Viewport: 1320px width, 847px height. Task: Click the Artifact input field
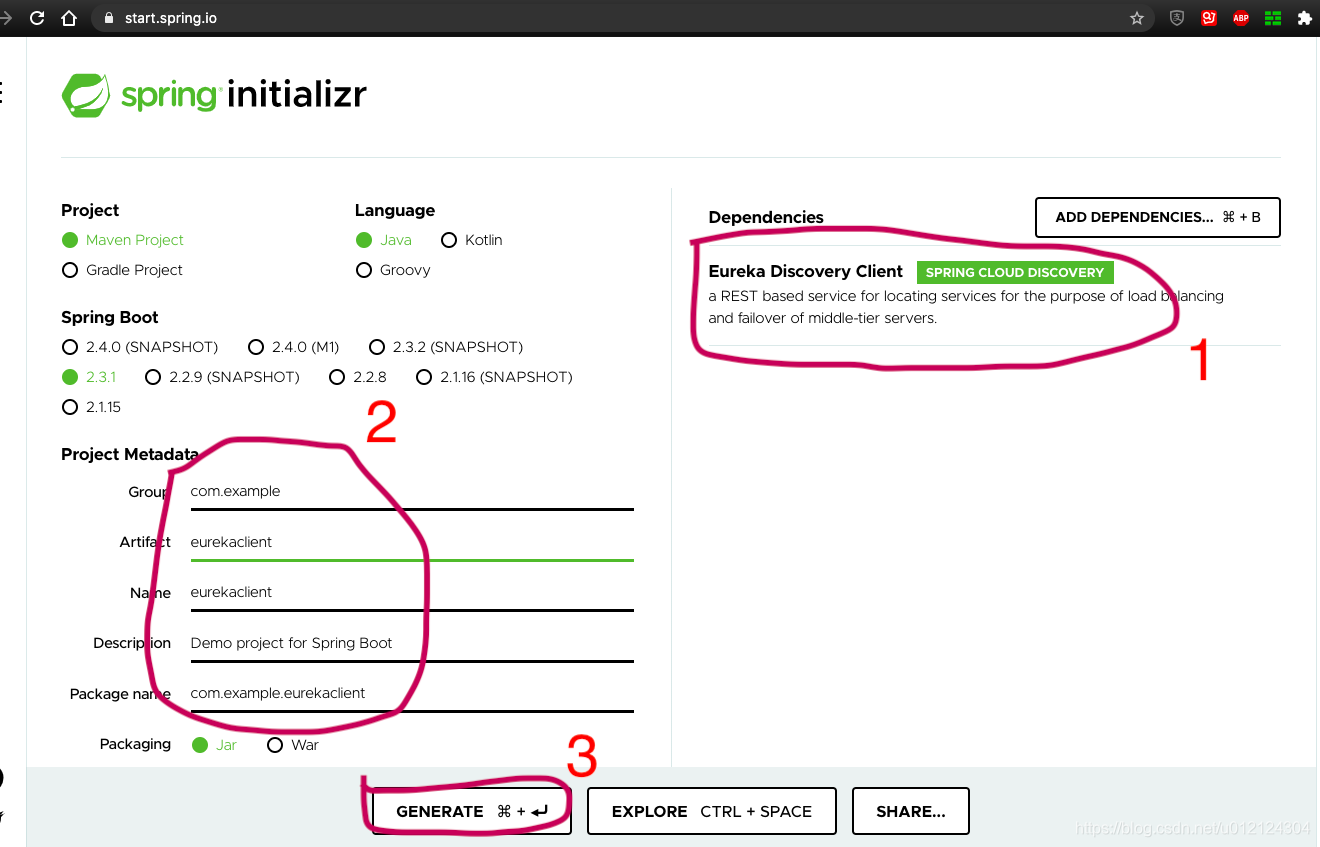[411, 543]
